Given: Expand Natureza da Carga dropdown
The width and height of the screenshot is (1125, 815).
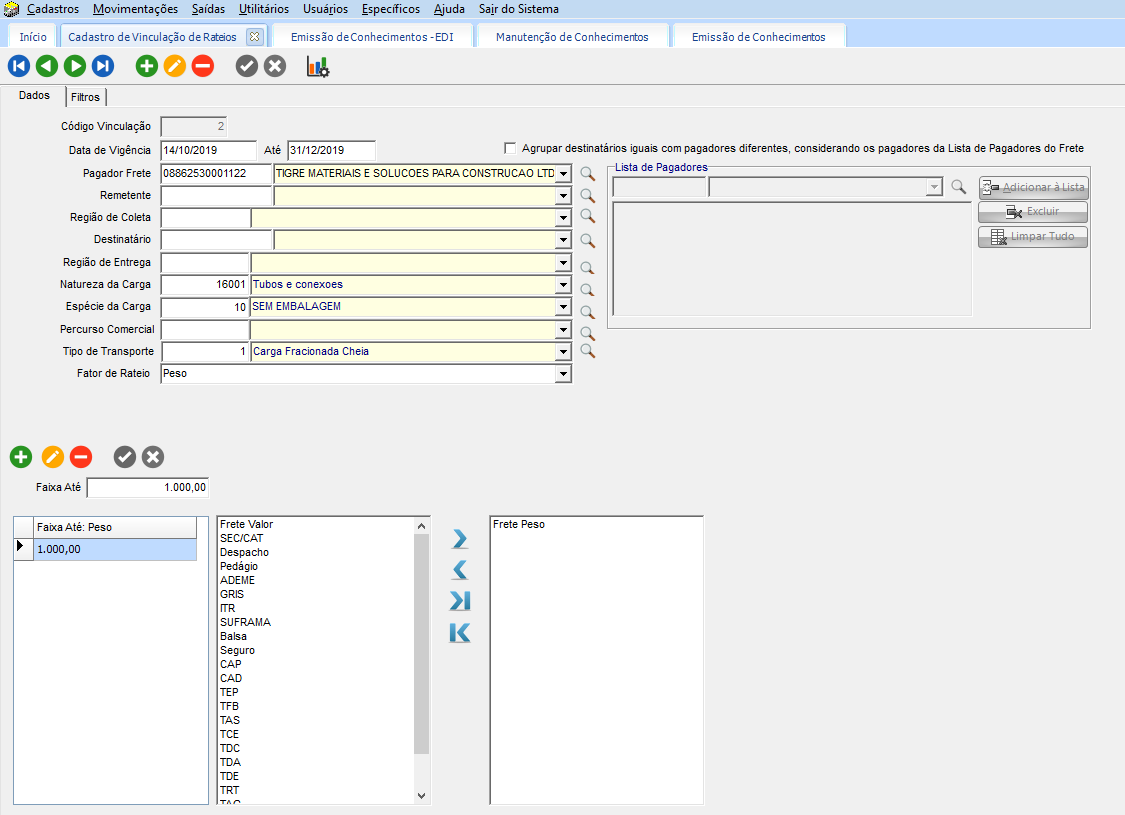Looking at the screenshot, I should point(564,285).
